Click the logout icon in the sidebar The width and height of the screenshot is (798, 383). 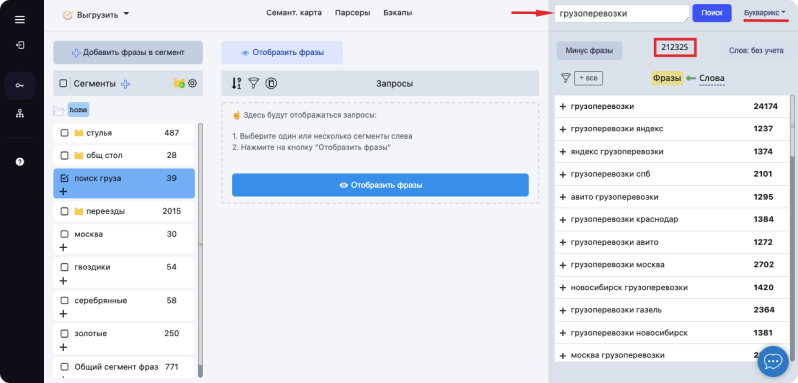click(20, 45)
